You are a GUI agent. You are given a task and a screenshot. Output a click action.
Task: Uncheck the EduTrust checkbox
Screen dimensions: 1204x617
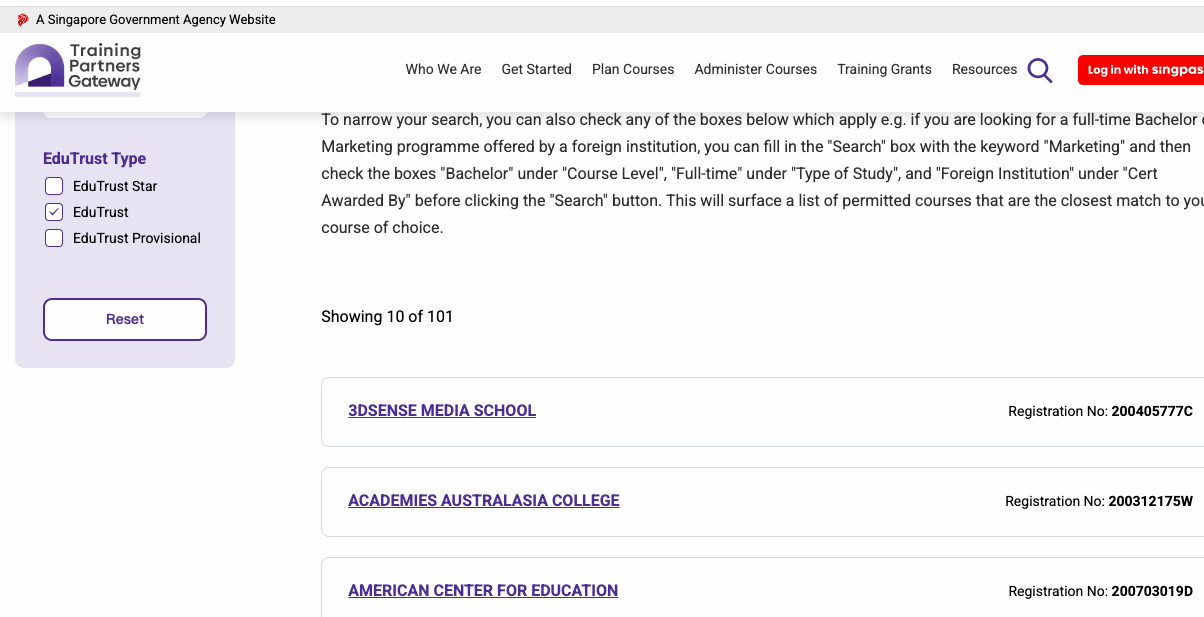click(x=53, y=212)
